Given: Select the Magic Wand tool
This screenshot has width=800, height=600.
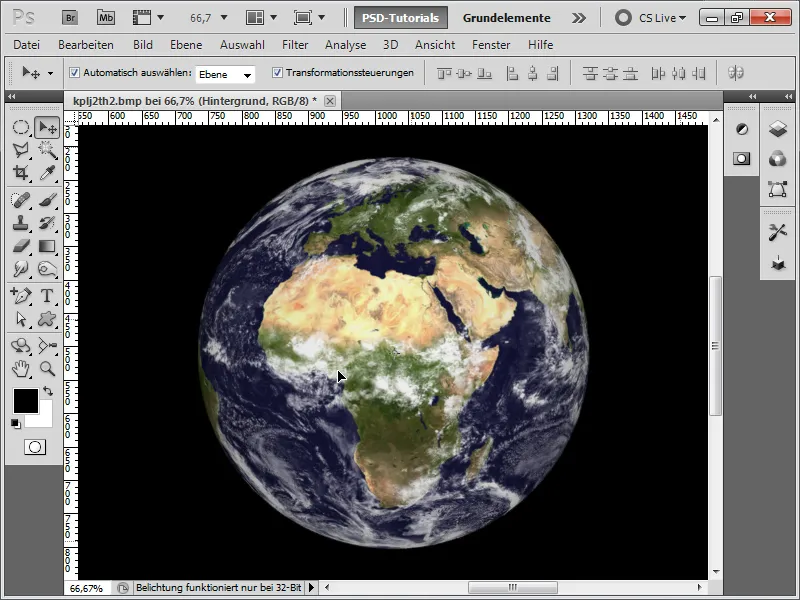Looking at the screenshot, I should pyautogui.click(x=47, y=150).
